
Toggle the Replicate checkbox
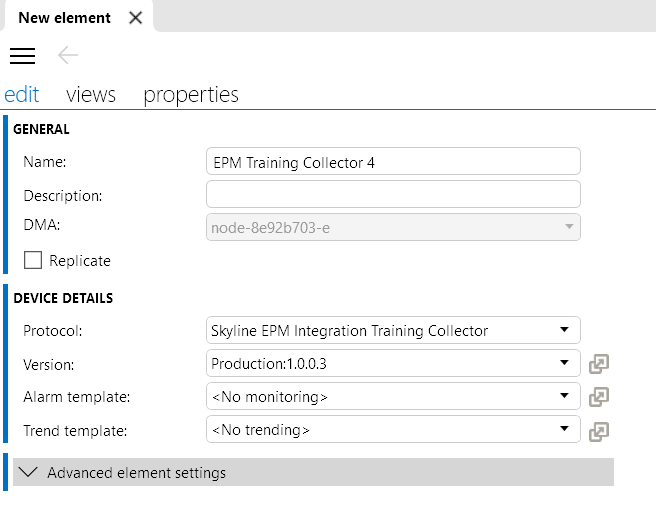coord(33,260)
